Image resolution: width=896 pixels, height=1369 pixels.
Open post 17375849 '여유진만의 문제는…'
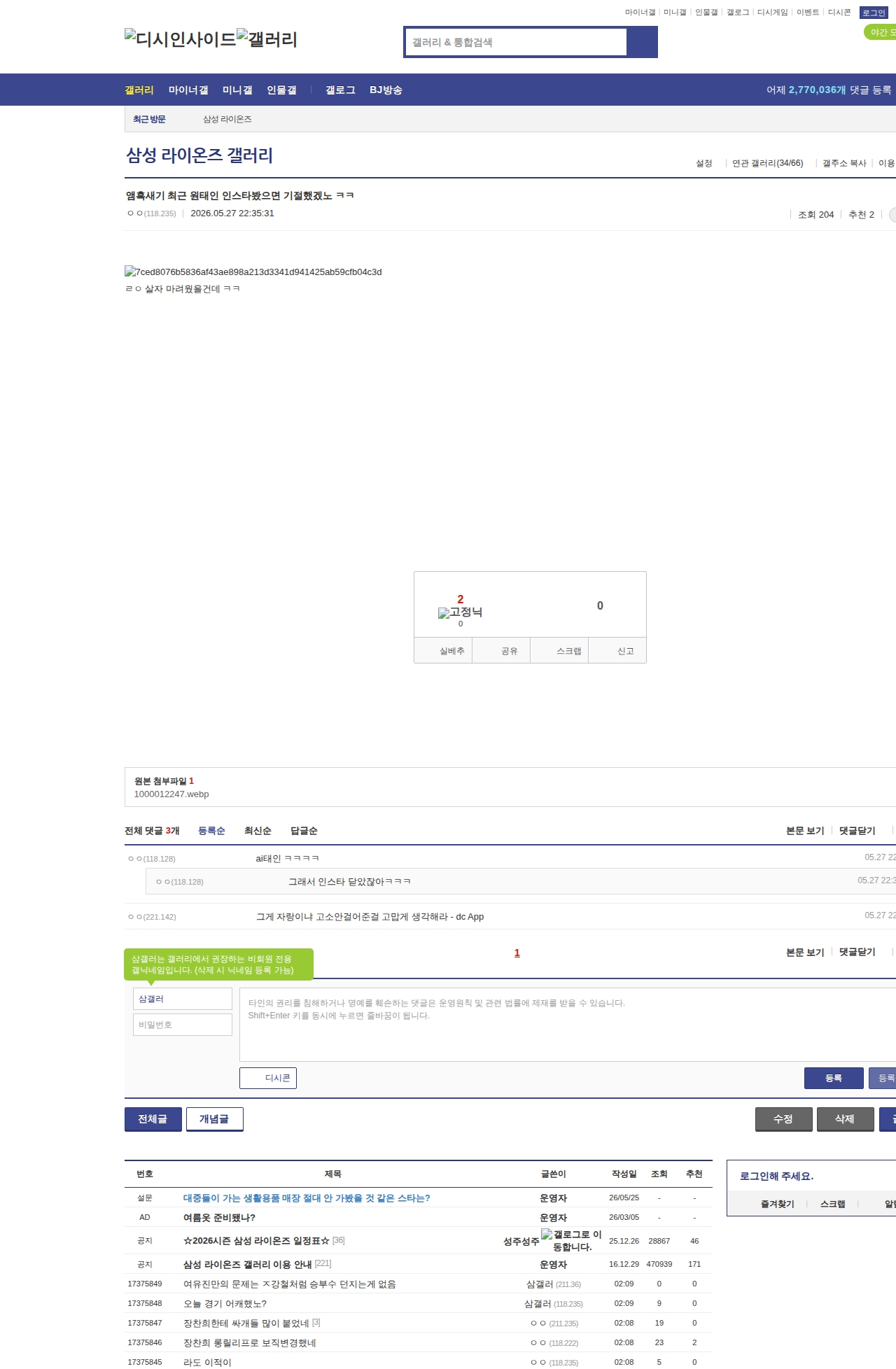click(x=290, y=1284)
